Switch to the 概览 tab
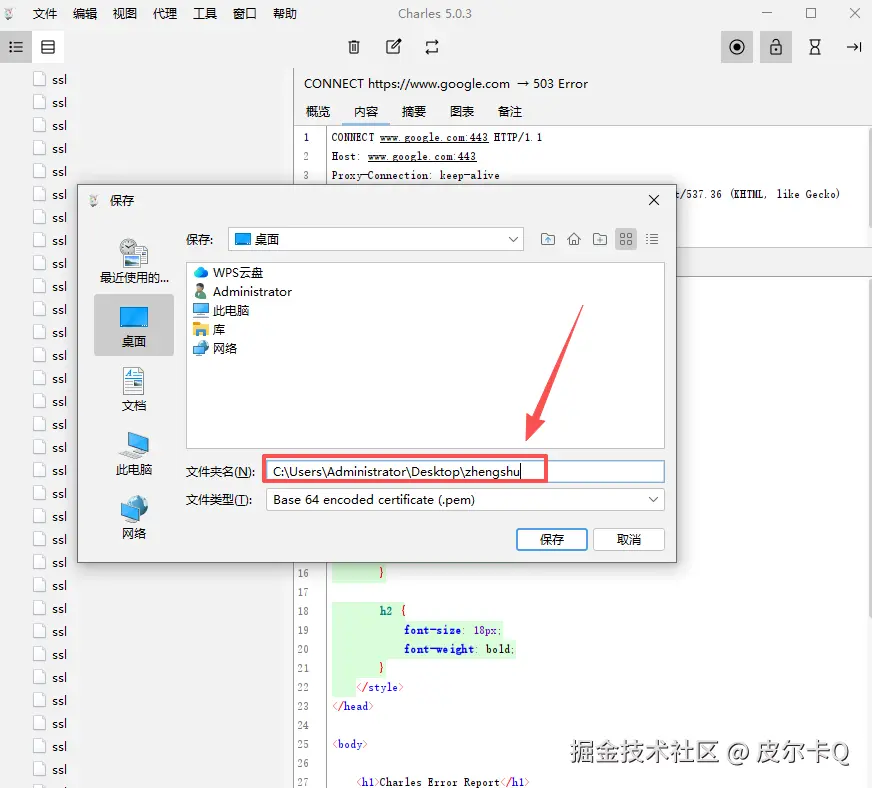Viewport: 872px width, 788px height. (x=318, y=112)
